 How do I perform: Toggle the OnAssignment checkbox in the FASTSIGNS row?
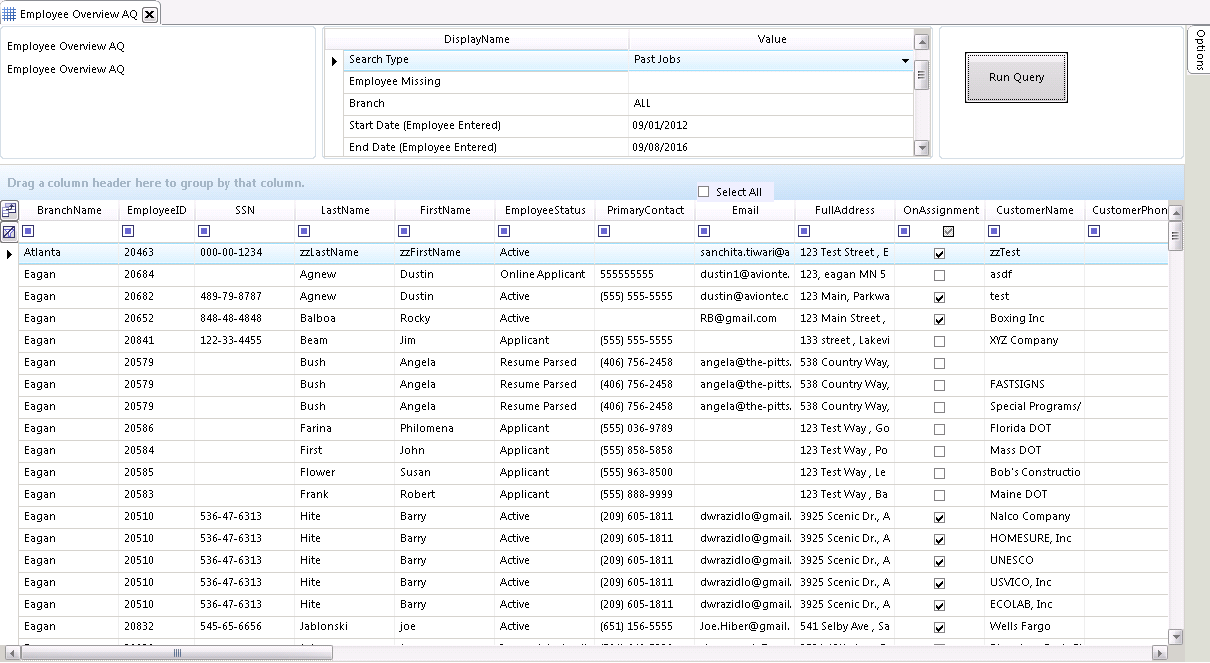(939, 385)
